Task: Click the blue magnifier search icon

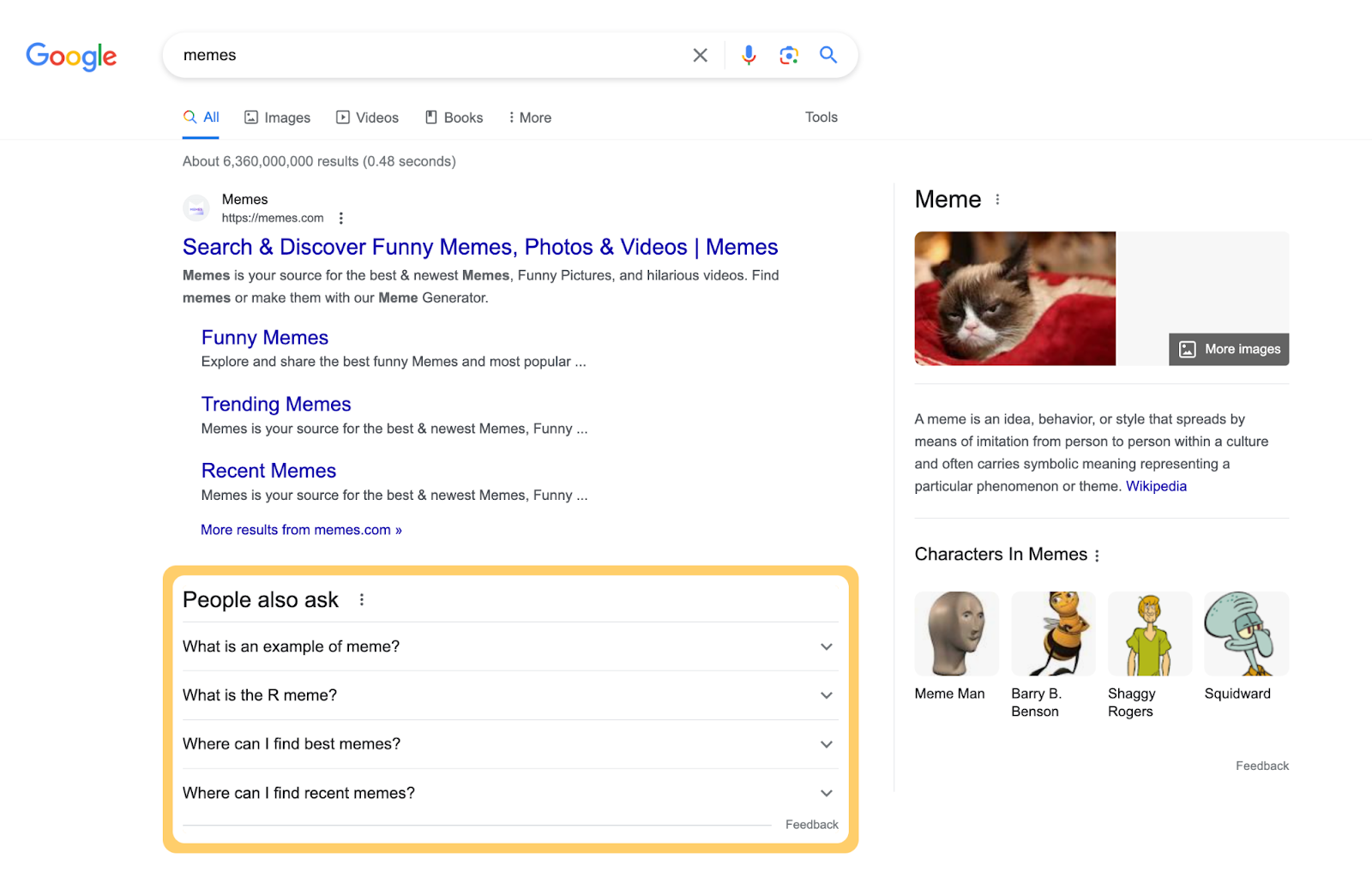Action: [828, 55]
